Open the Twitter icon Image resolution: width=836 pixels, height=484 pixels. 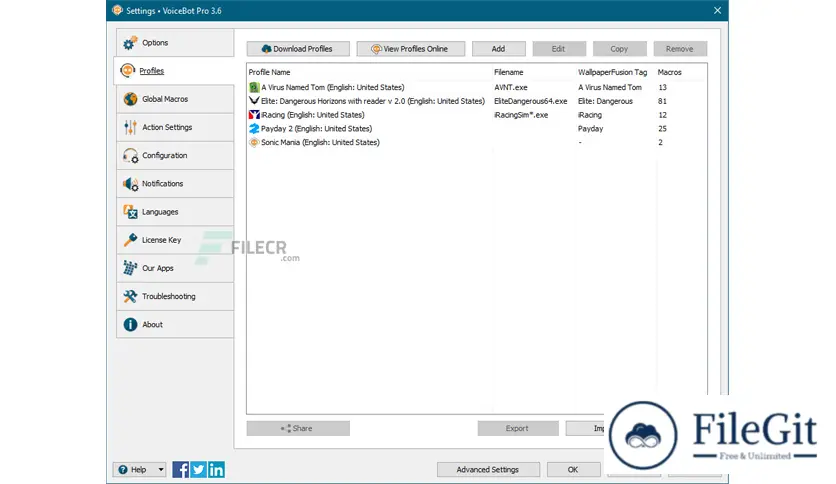[x=198, y=470]
